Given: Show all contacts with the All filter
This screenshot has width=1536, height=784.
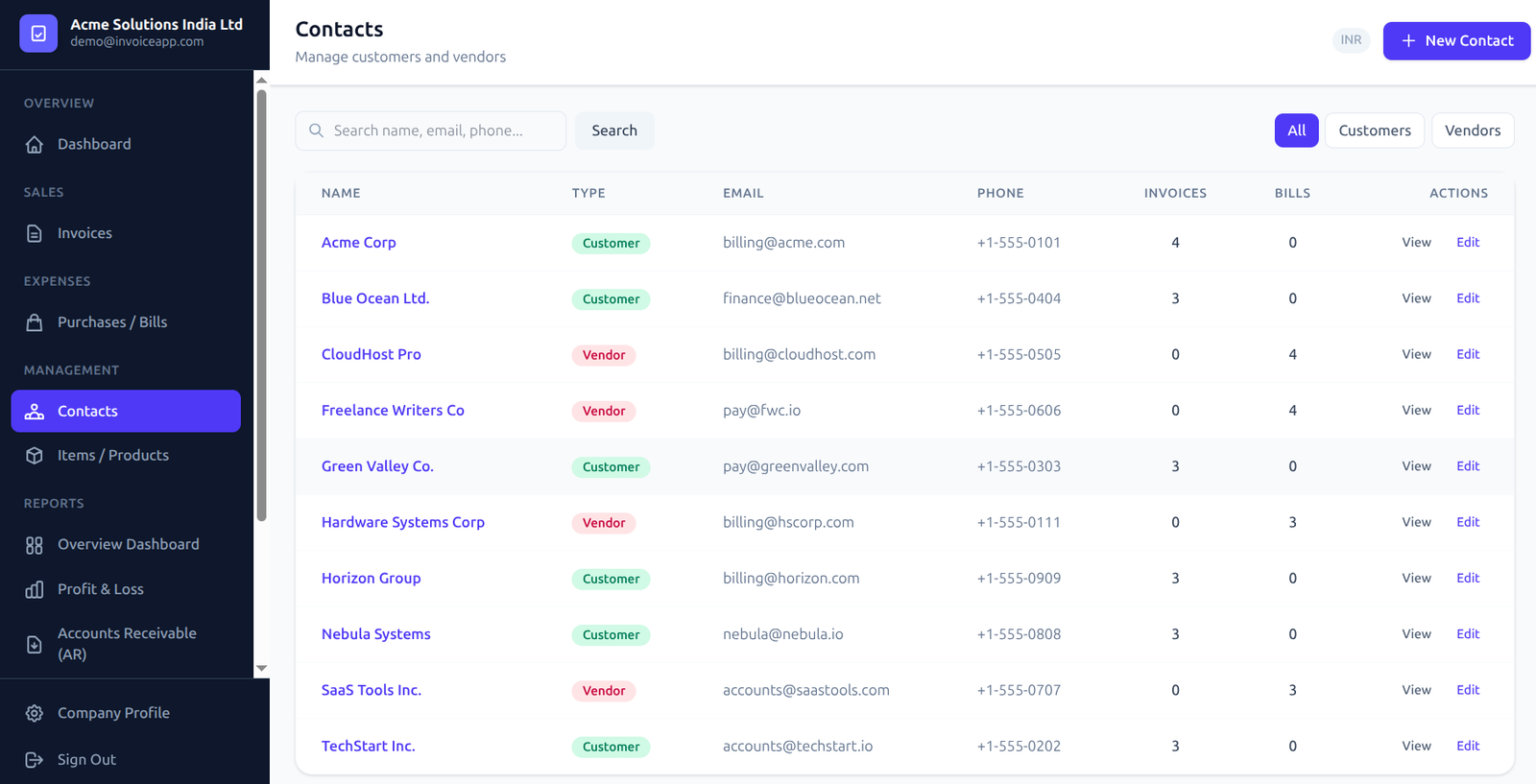Looking at the screenshot, I should [x=1296, y=131].
